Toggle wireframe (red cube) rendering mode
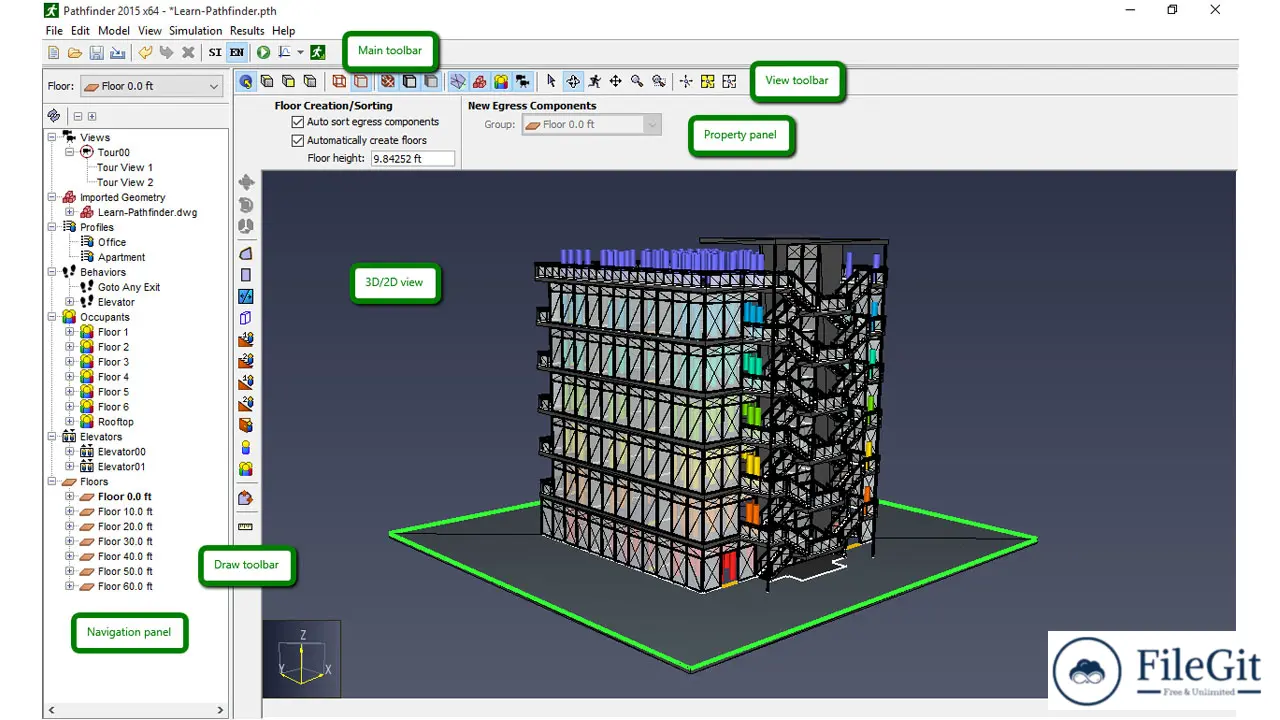 (339, 82)
